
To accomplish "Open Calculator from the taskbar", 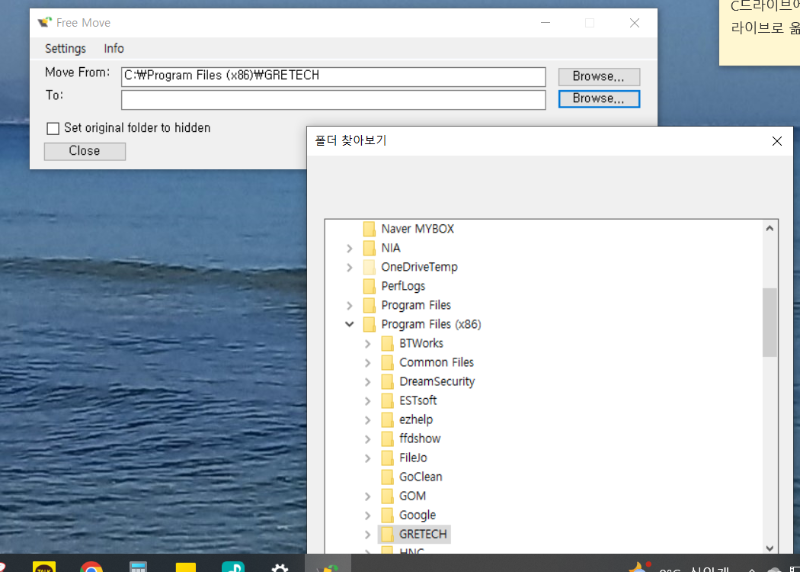I will click(x=138, y=566).
